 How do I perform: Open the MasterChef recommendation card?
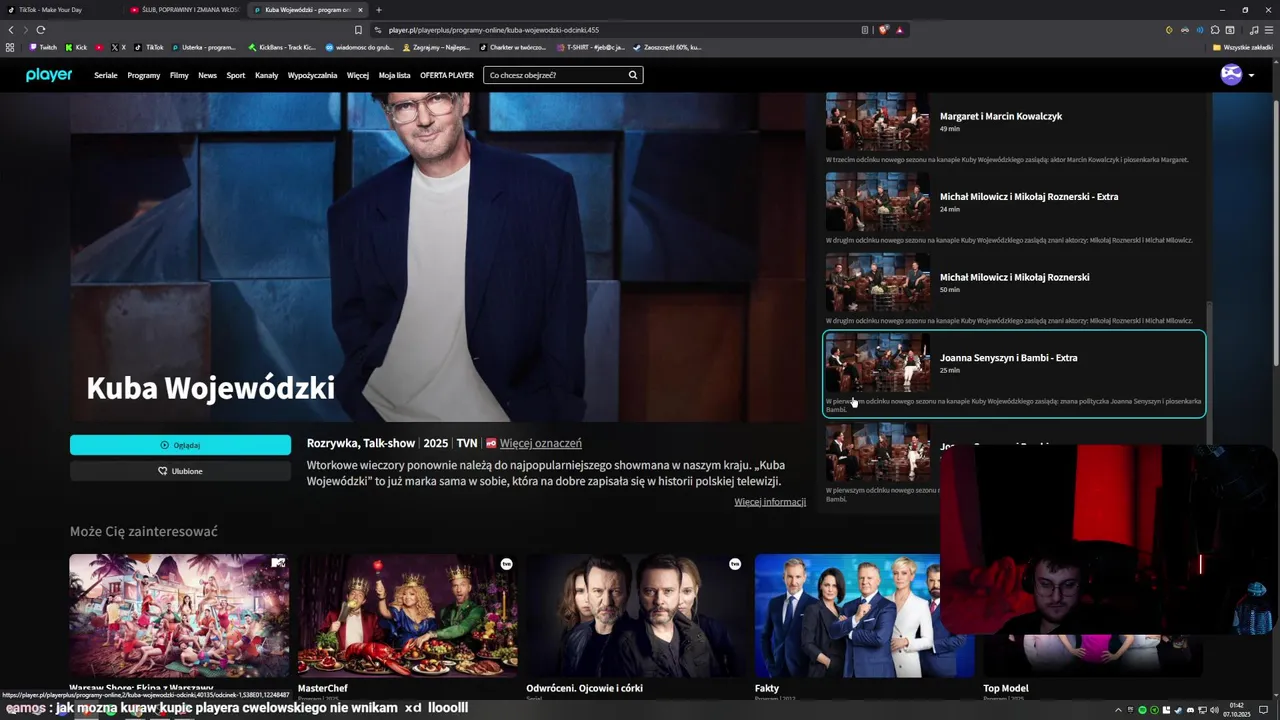pos(407,616)
